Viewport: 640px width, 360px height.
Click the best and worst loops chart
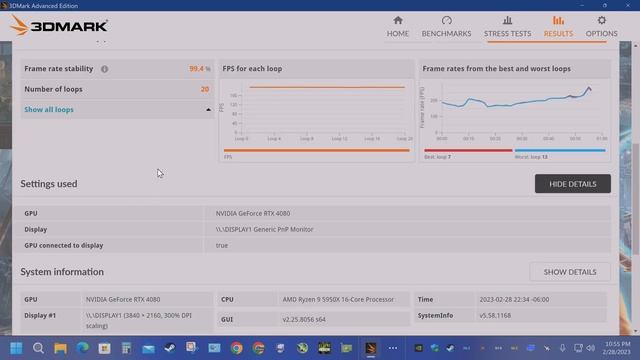point(514,111)
